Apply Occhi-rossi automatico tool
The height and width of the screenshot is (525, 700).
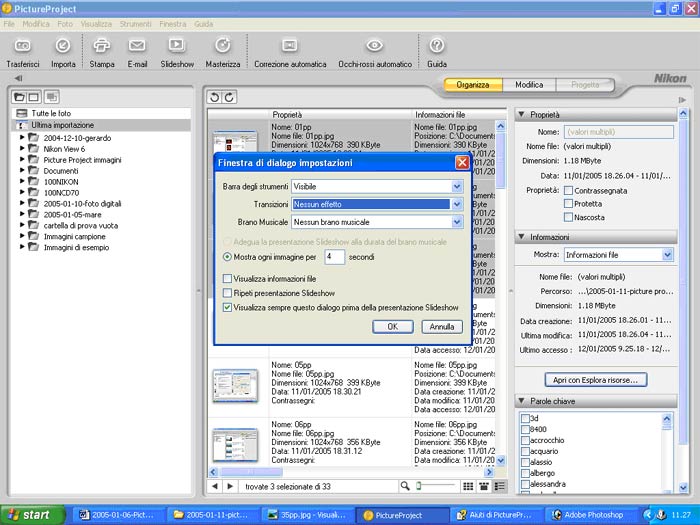pyautogui.click(x=375, y=45)
